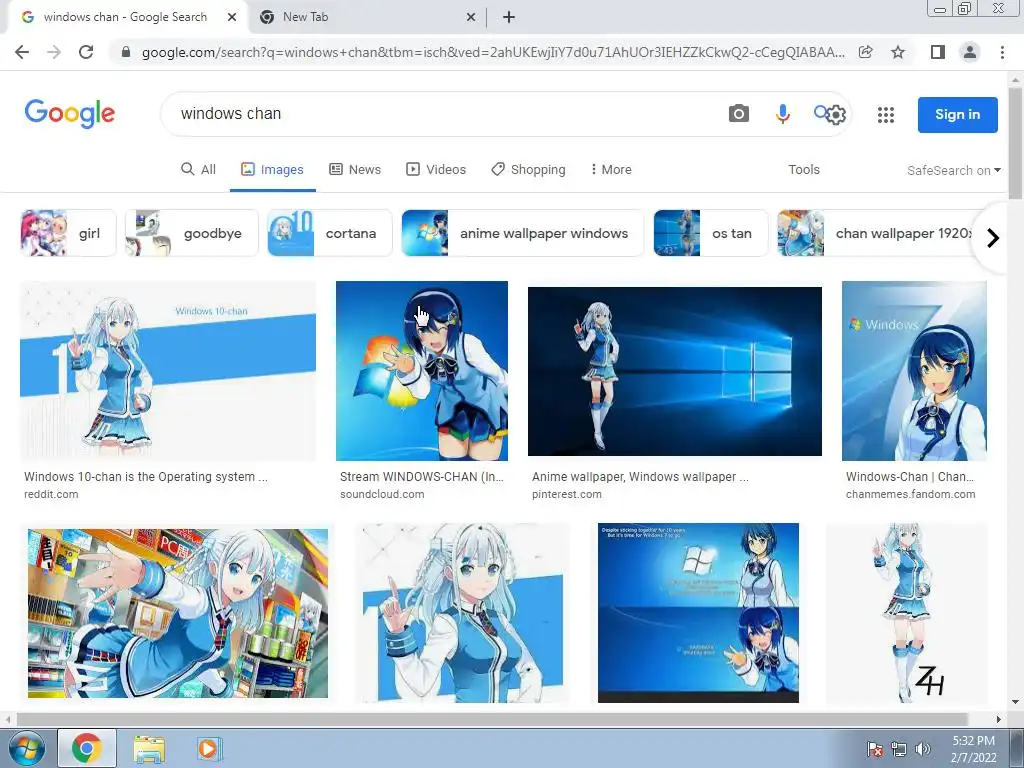
Task: Open a new tab with plus button
Action: (x=509, y=17)
